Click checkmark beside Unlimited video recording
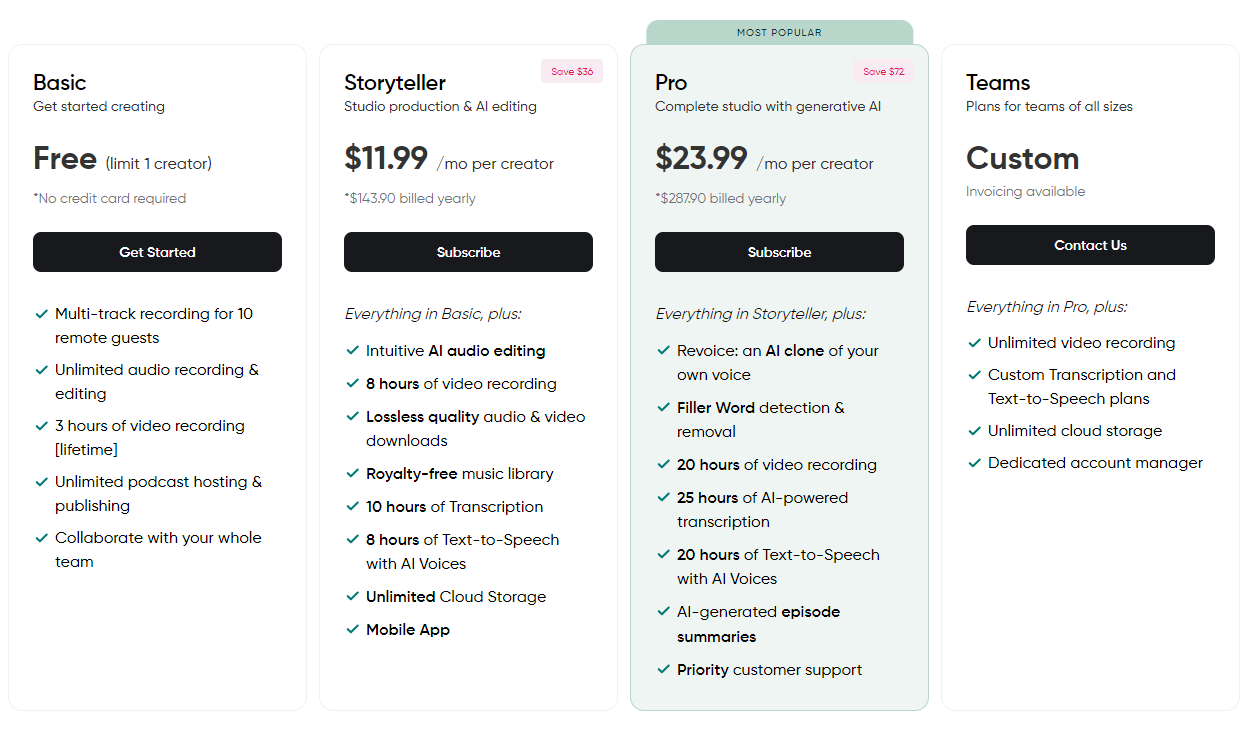The width and height of the screenshot is (1253, 732). click(x=974, y=343)
